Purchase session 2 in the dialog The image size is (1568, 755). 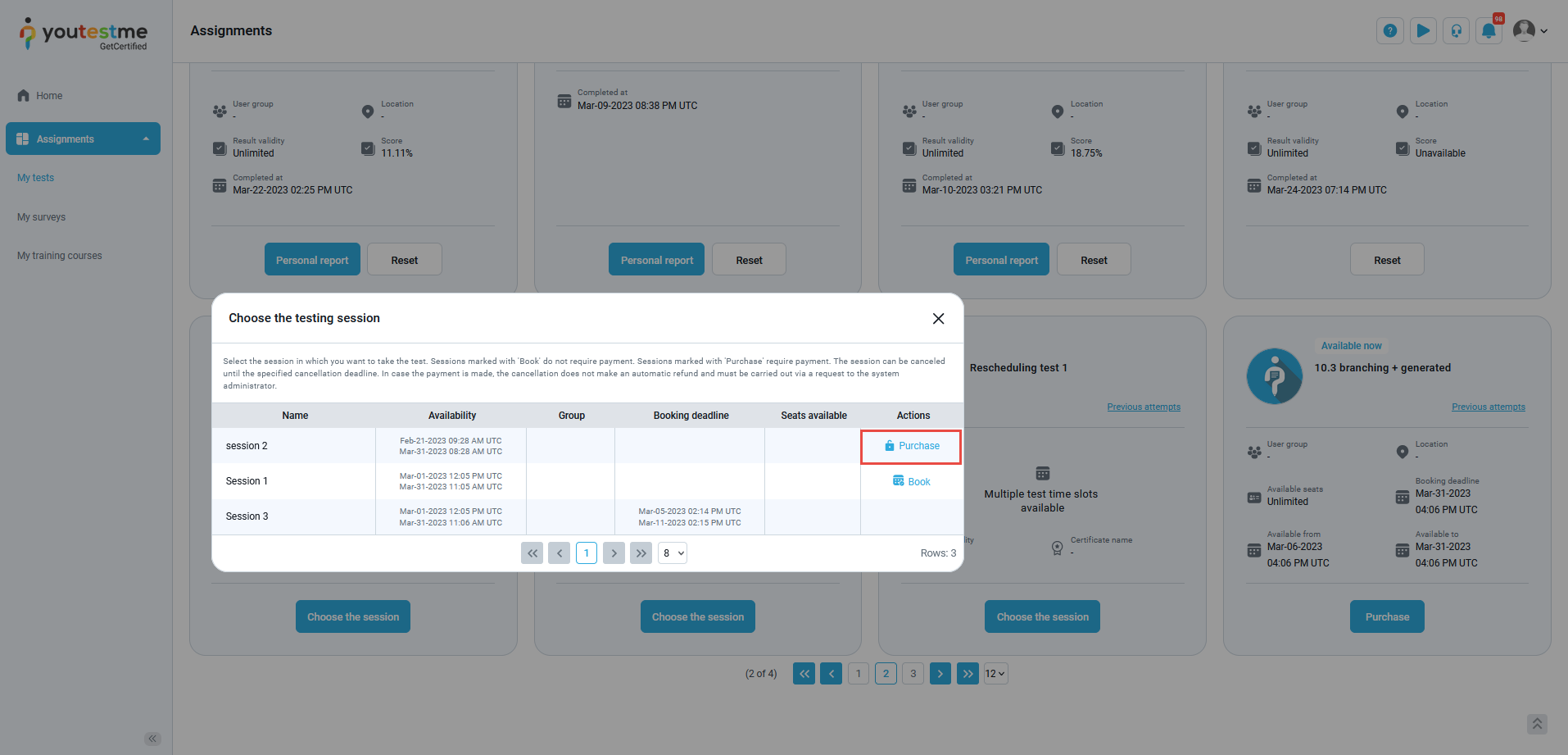coord(911,446)
